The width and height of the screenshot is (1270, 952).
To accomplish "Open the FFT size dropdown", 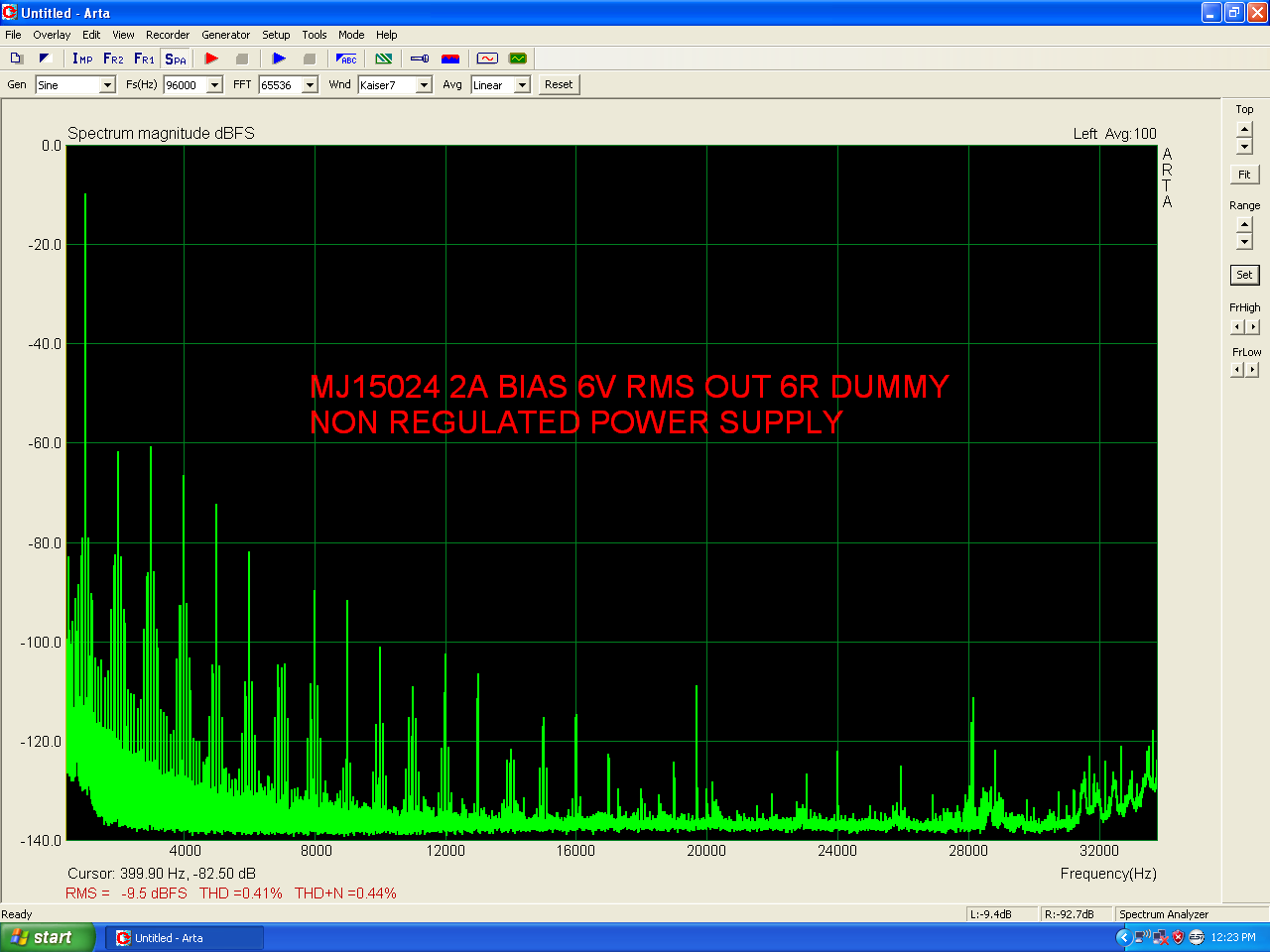I will (x=310, y=85).
